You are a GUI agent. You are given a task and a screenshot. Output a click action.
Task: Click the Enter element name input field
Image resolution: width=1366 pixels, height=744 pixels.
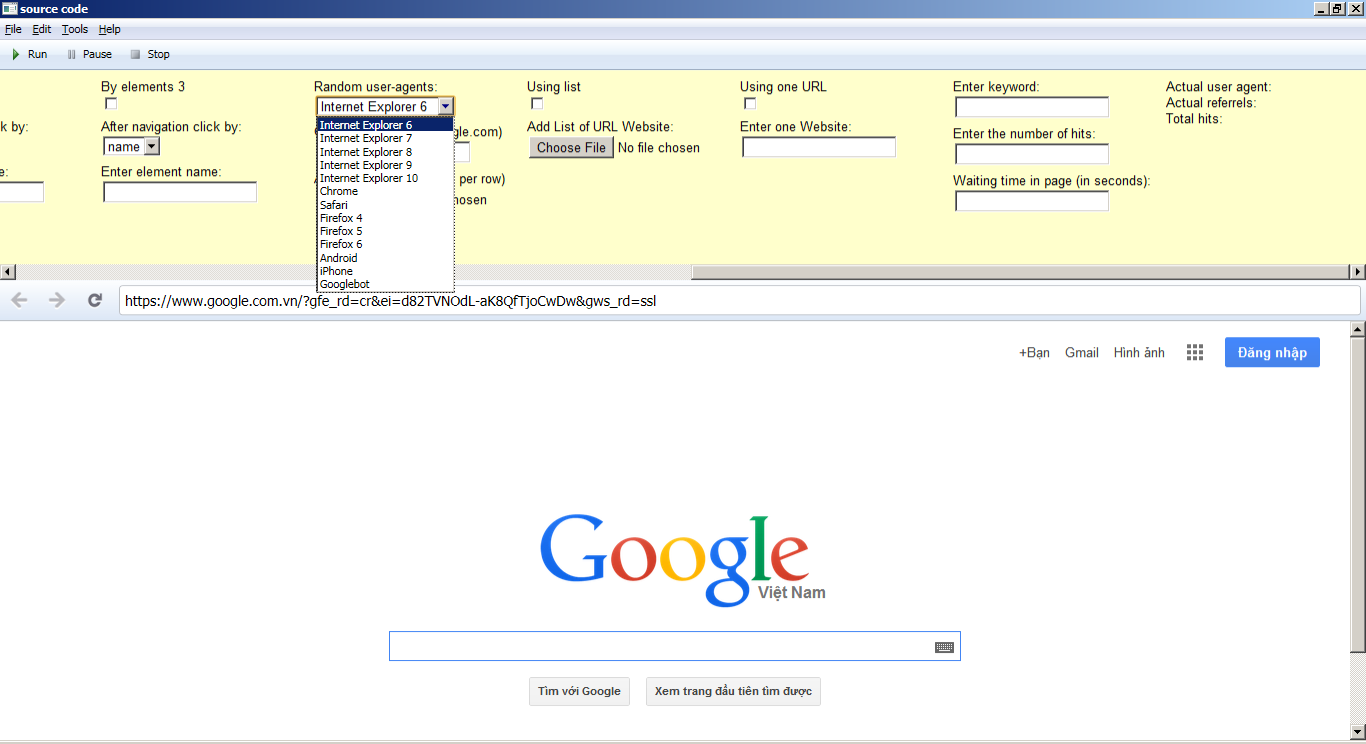pos(180,192)
